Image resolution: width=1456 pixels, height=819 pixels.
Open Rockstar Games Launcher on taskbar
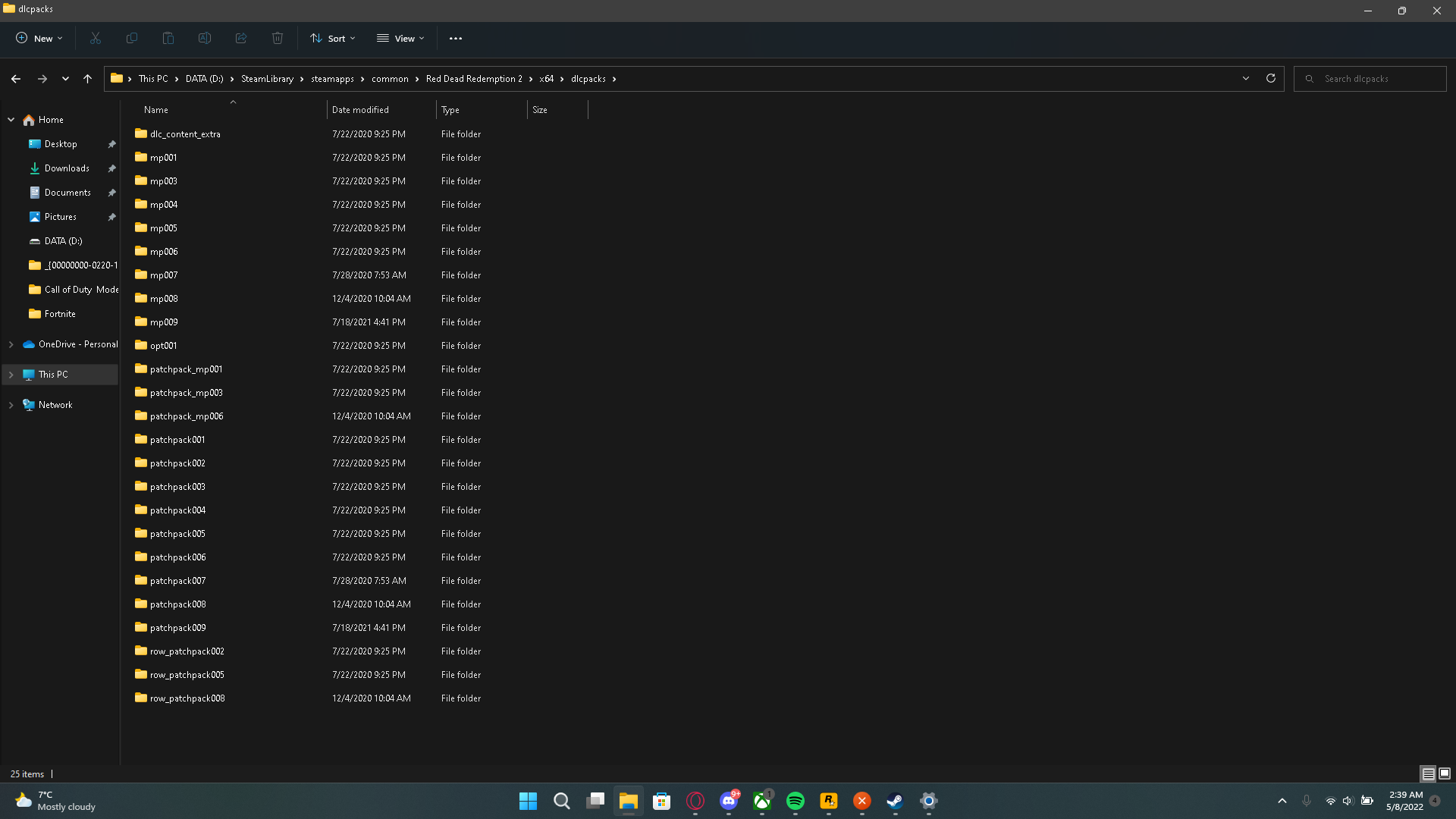[x=829, y=801]
